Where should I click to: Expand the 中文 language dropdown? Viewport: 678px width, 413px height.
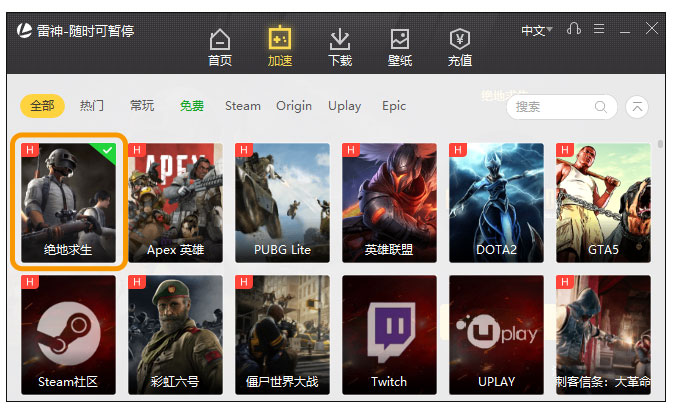pos(536,31)
